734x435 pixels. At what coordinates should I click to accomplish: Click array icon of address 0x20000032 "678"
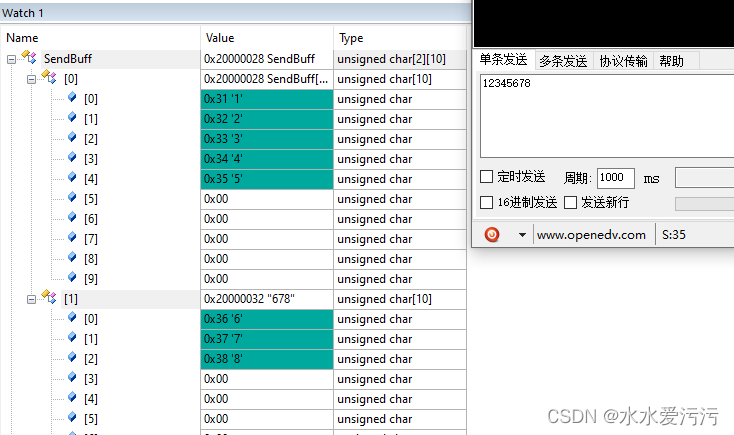tap(49, 297)
